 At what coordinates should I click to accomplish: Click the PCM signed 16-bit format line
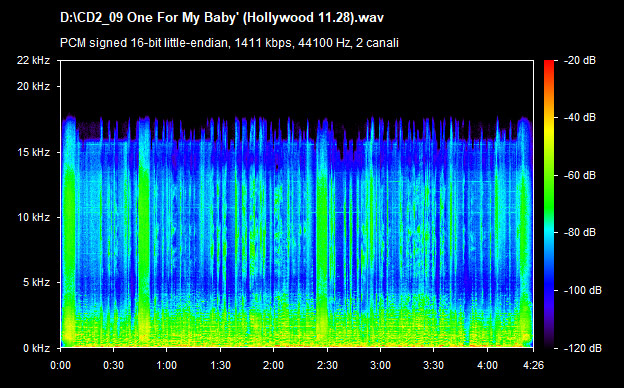coord(229,43)
